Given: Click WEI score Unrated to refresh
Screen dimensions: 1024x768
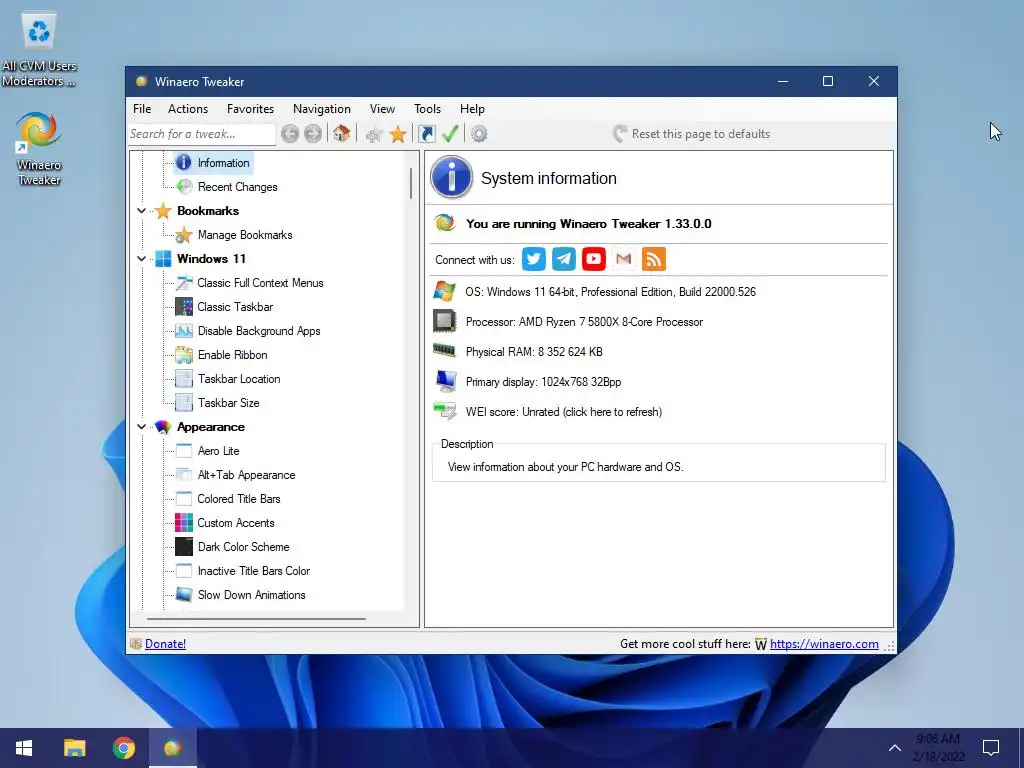Looking at the screenshot, I should coord(564,412).
